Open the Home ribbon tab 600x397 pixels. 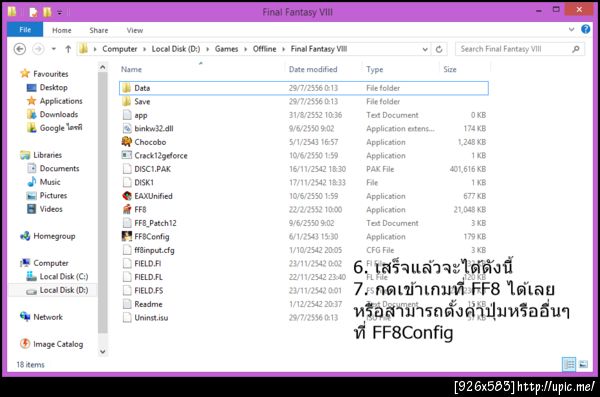tap(62, 30)
